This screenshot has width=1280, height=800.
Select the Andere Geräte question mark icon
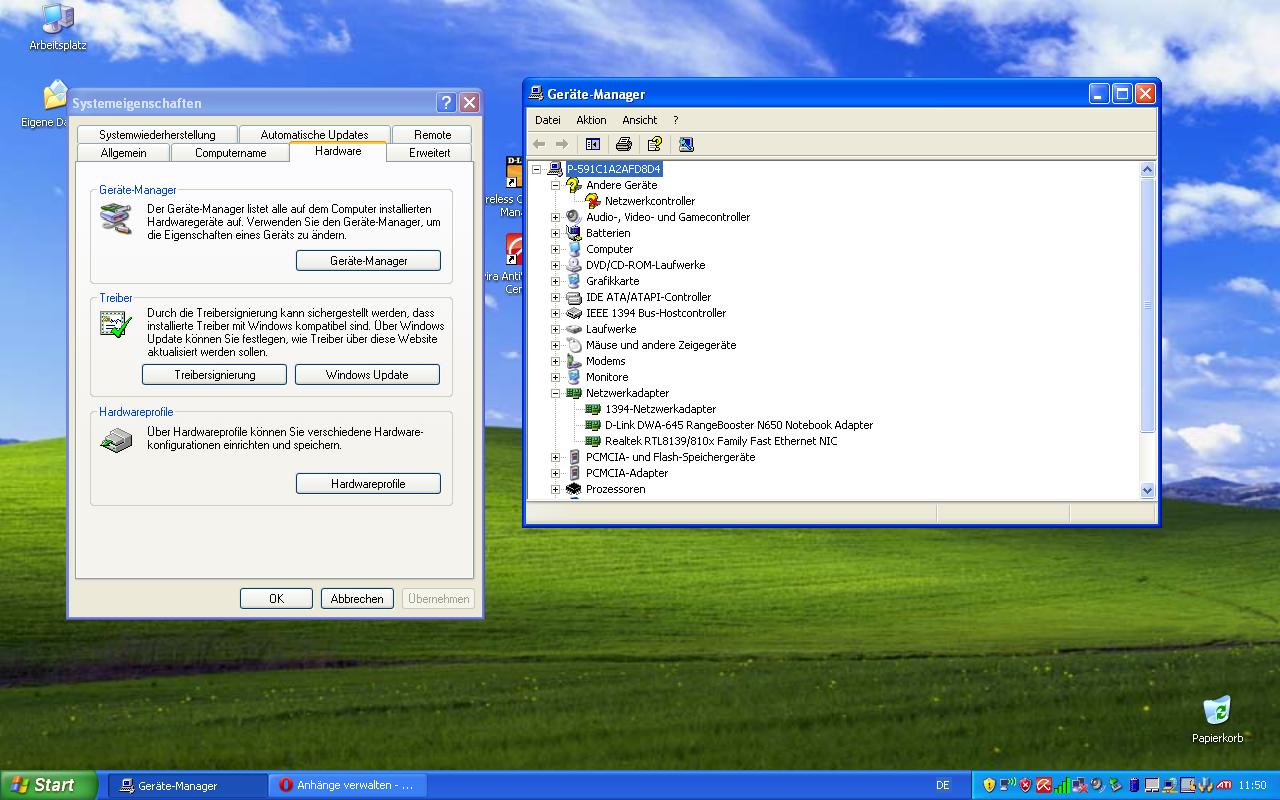click(574, 185)
